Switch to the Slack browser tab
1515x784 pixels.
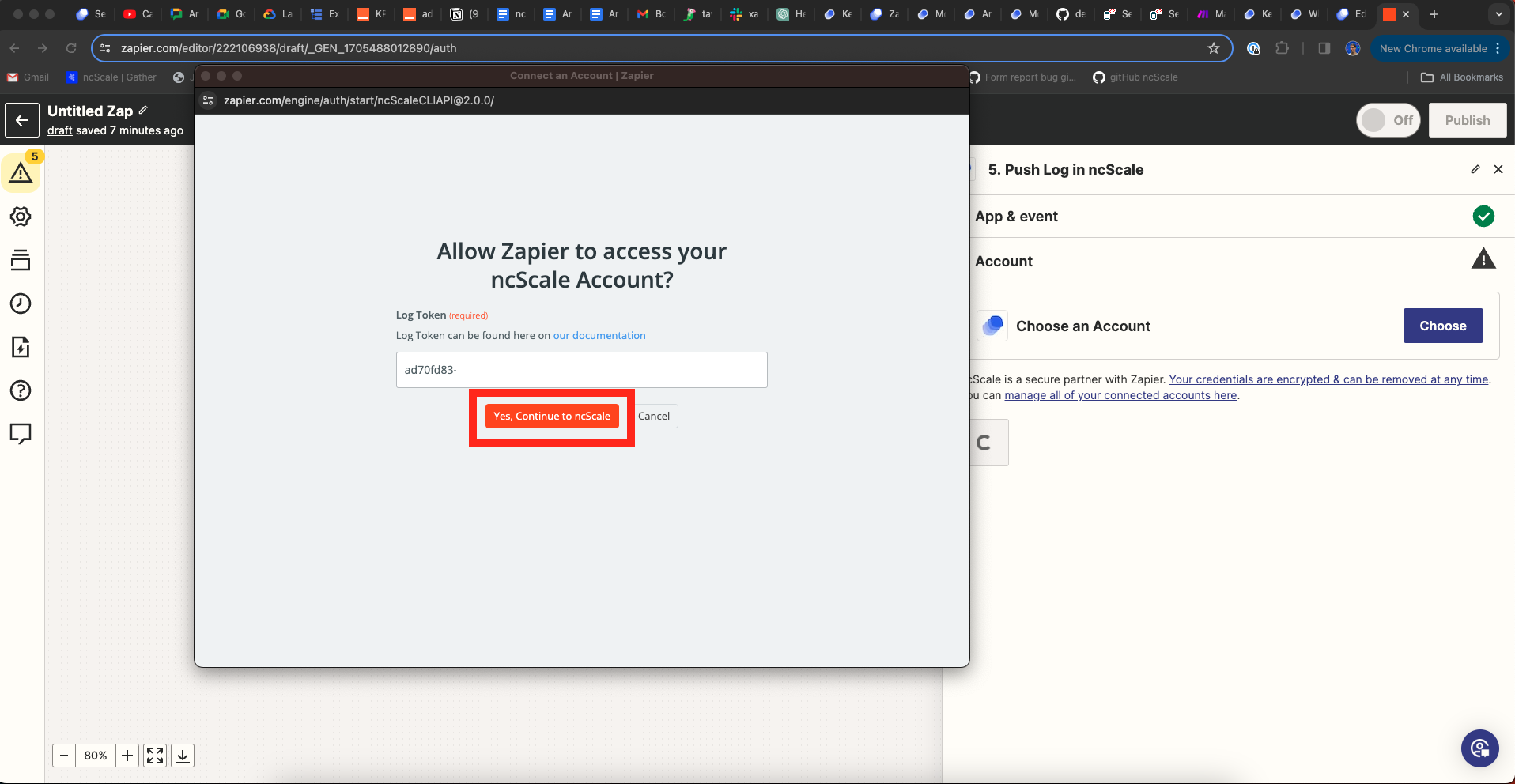(744, 14)
